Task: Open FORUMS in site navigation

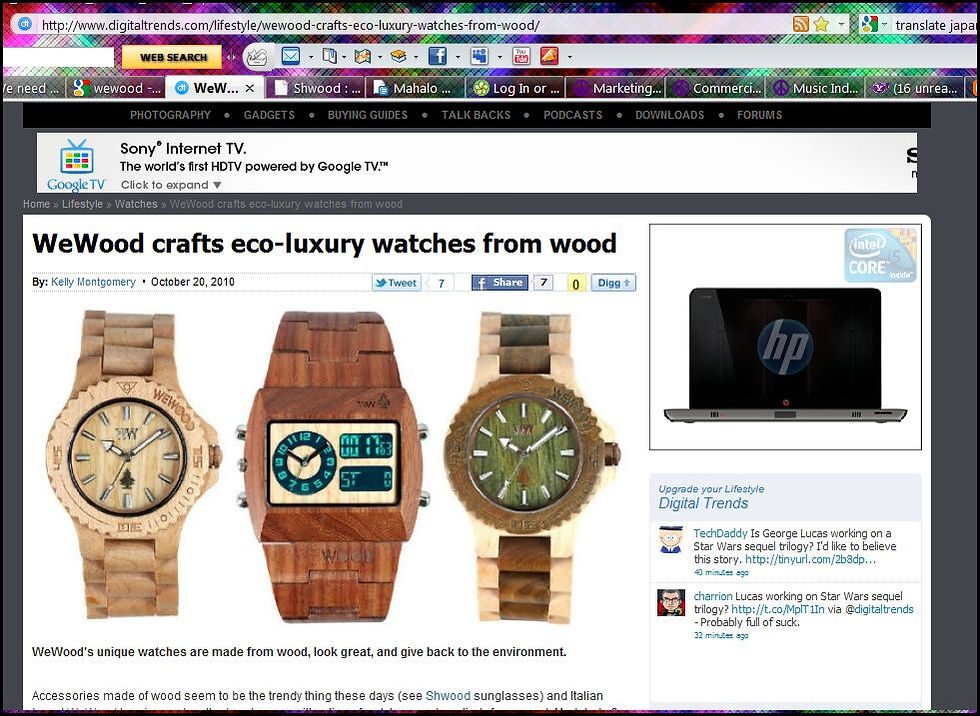Action: 759,115
